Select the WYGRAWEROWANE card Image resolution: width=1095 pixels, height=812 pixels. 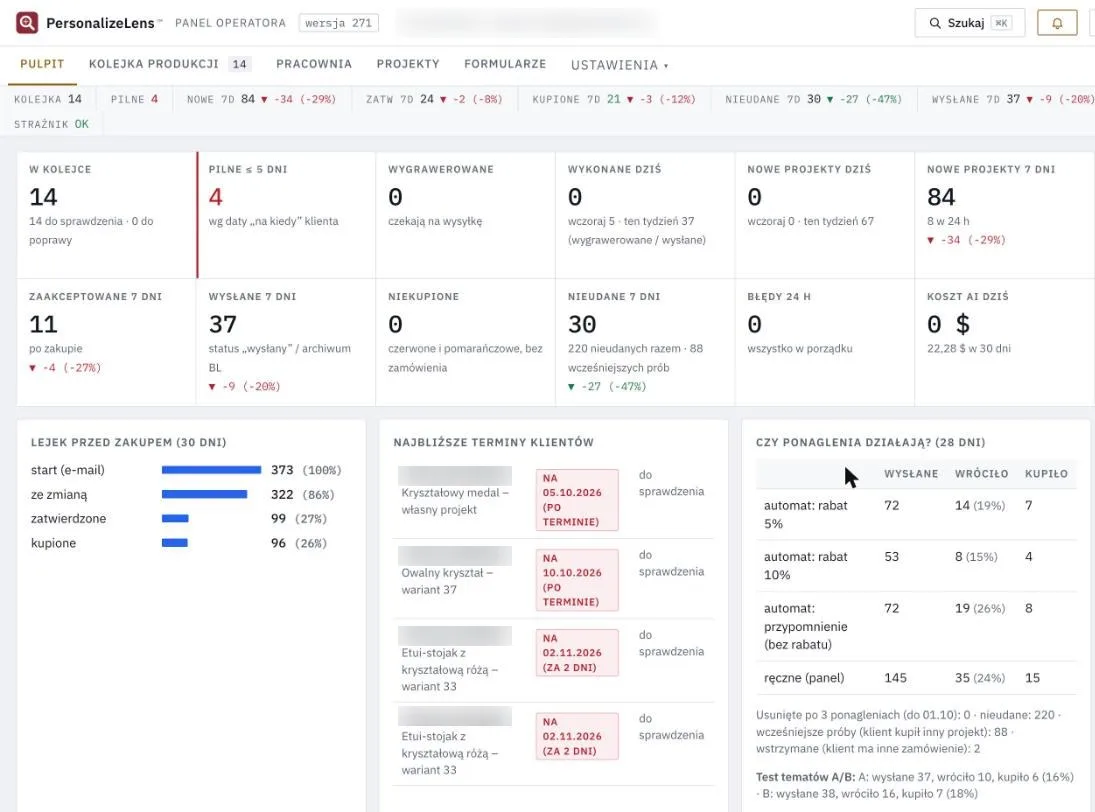(466, 214)
